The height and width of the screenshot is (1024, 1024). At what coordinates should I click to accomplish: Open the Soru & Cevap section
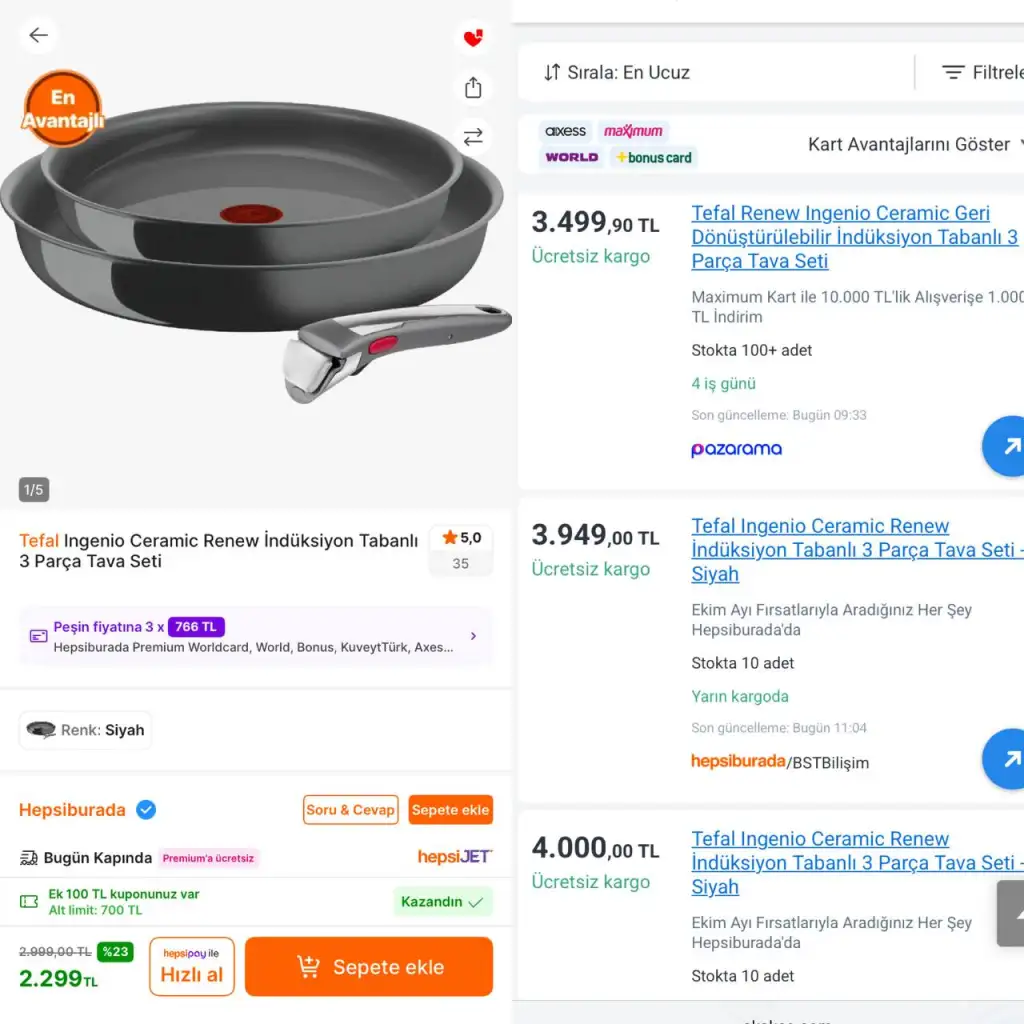tap(350, 810)
